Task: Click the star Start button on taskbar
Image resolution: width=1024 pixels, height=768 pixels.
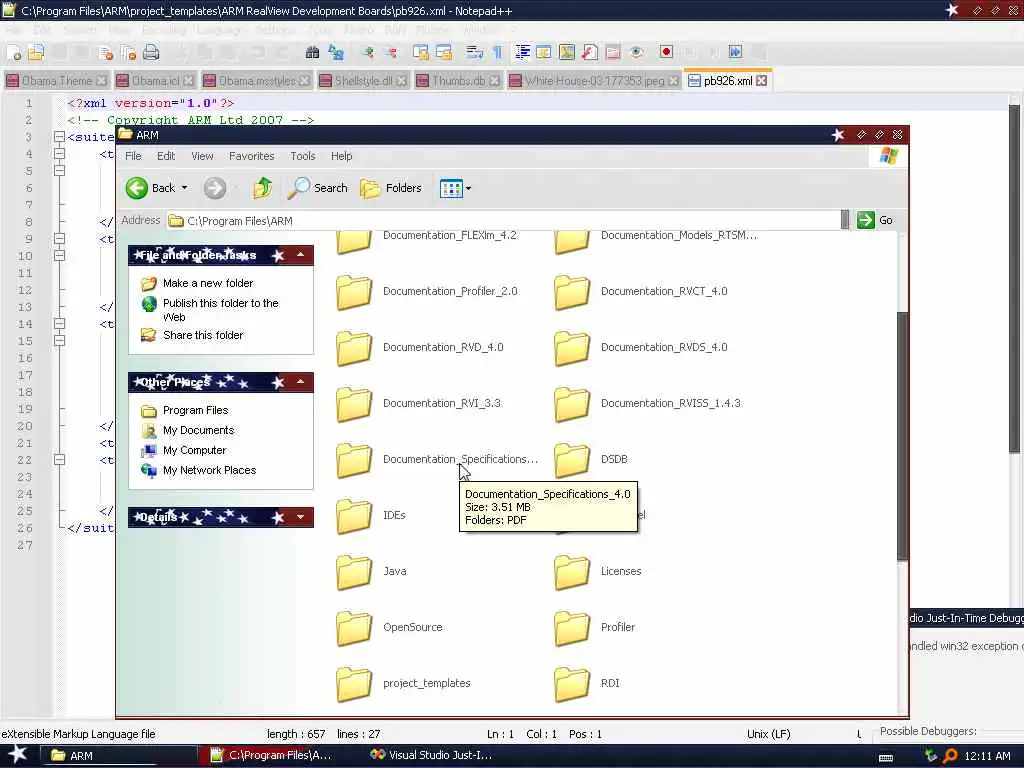Action: pos(18,754)
